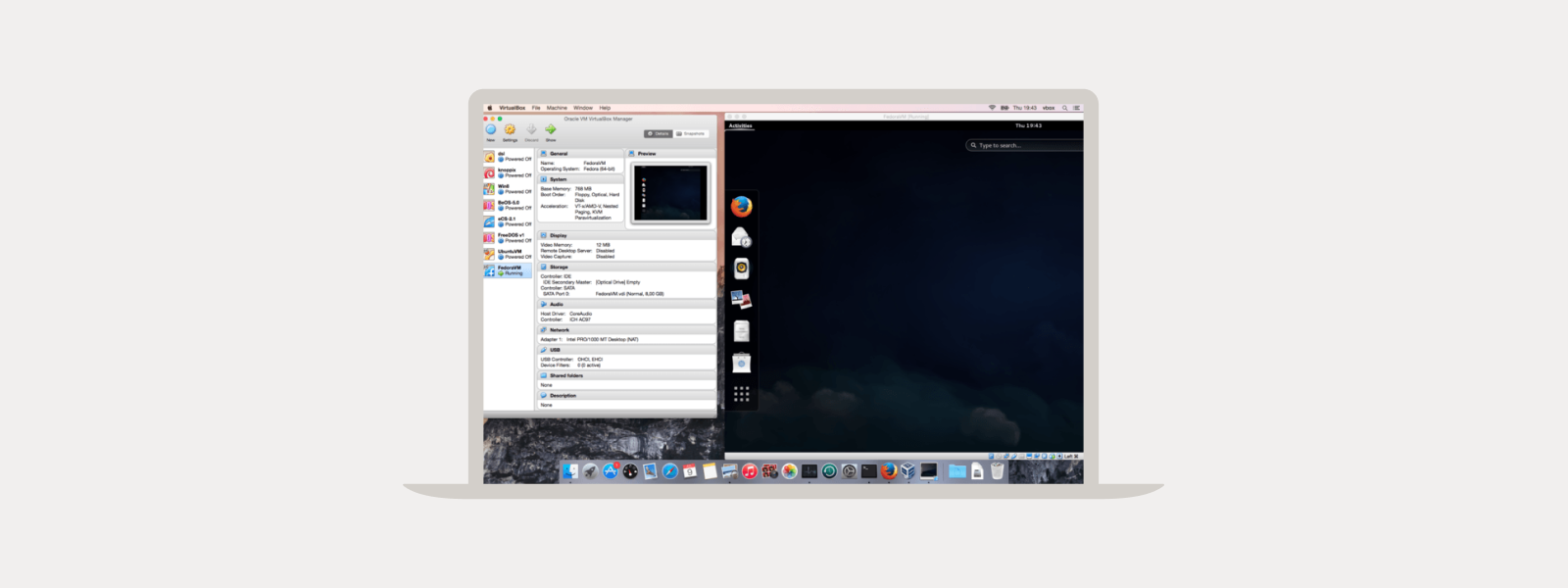Open System Preferences in the Dock

[x=849, y=470]
